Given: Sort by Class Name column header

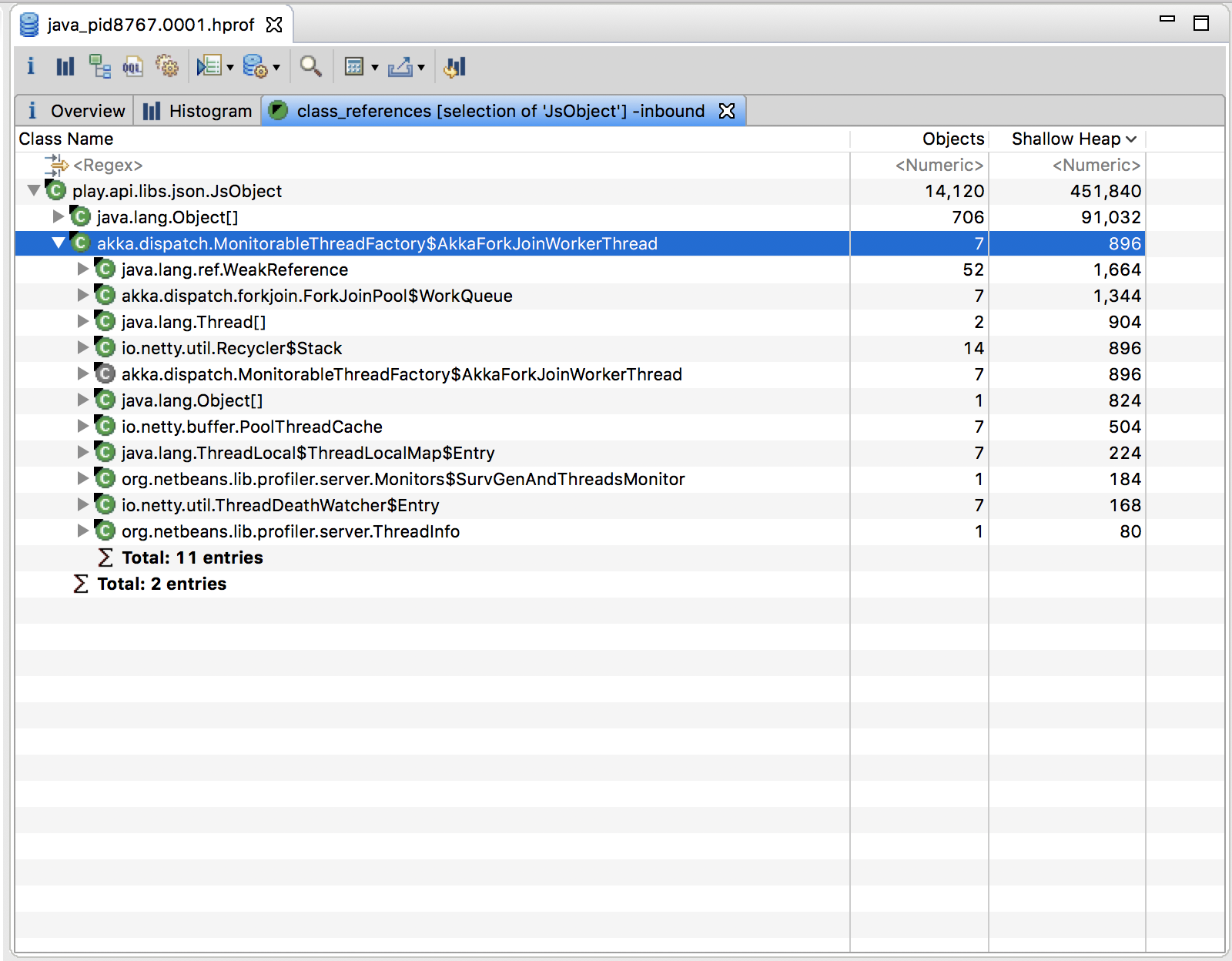Looking at the screenshot, I should (x=432, y=139).
